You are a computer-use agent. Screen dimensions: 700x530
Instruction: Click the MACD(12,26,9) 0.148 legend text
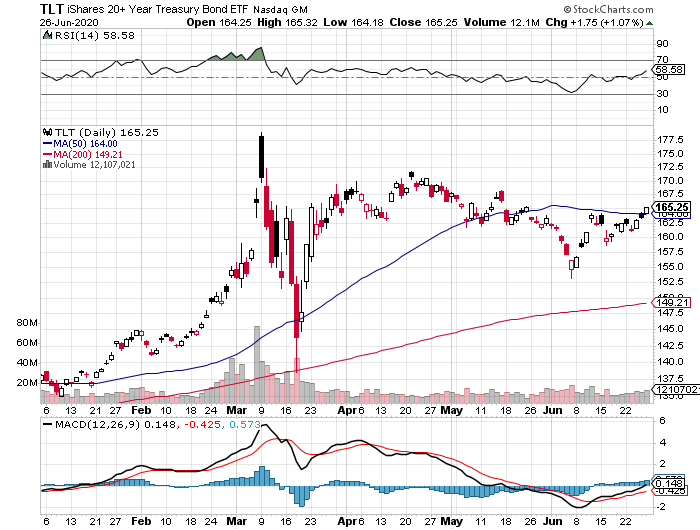point(115,424)
